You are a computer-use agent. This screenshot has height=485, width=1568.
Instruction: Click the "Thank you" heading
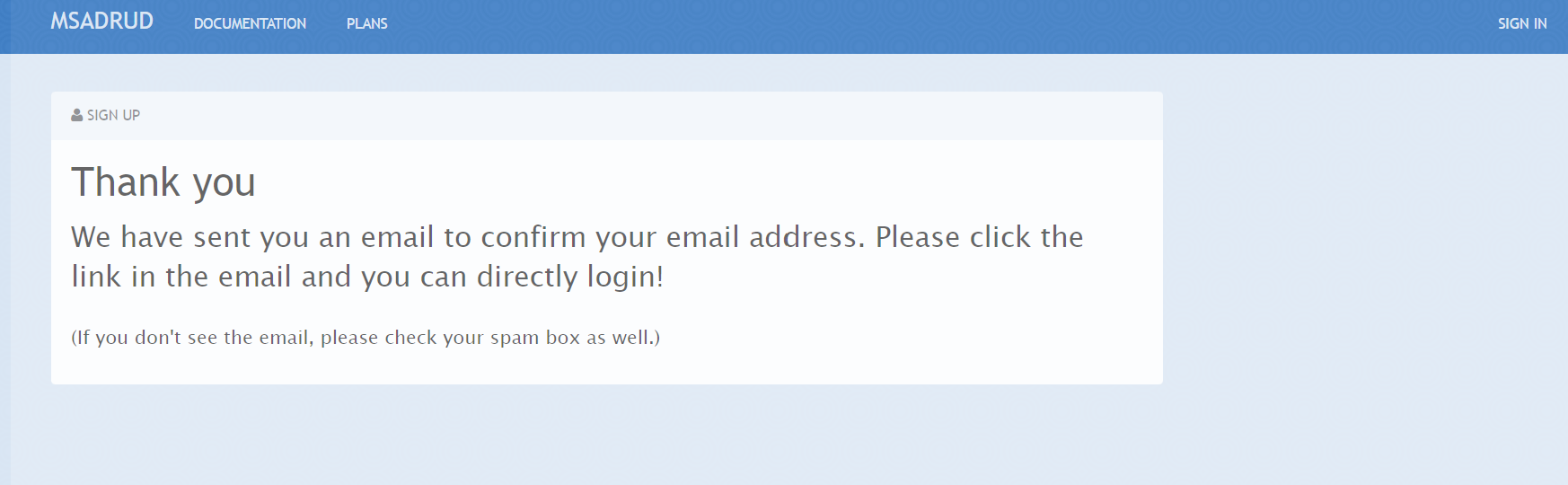(163, 182)
